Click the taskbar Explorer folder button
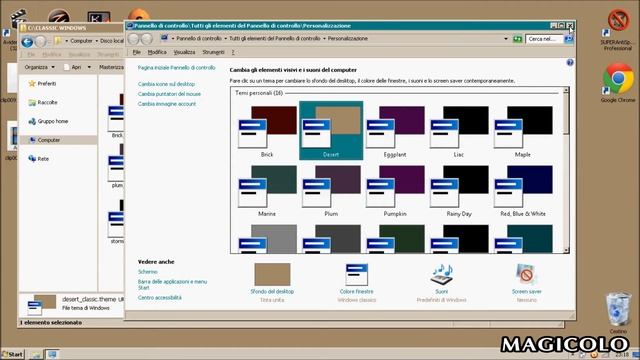Screen dimensions: 640x360 pos(36,354)
